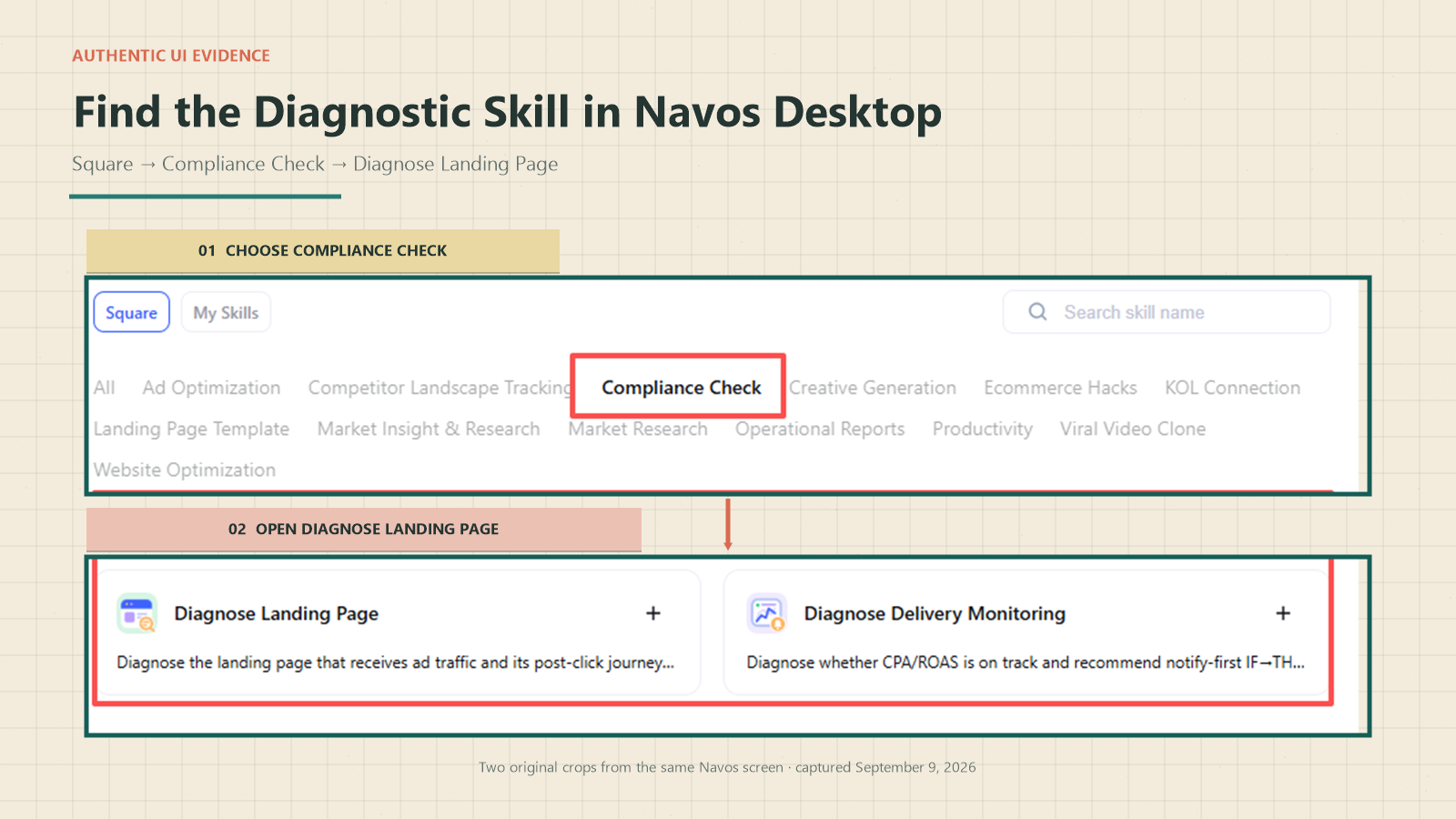
Task: Open the Diagnose Delivery Monitoring title
Action: tap(935, 613)
